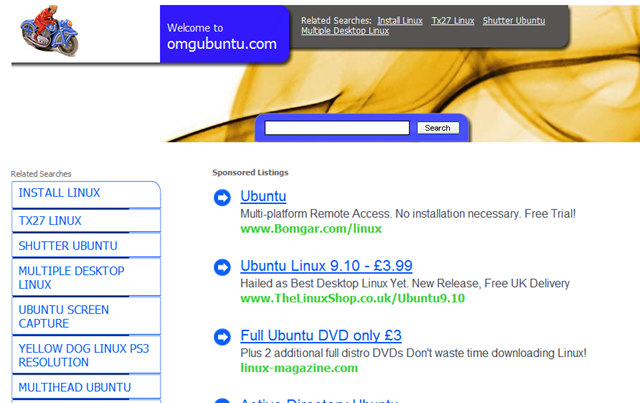Select MULTIHEAD UBUNTU in the sidebar
This screenshot has width=640, height=403.
point(86,387)
